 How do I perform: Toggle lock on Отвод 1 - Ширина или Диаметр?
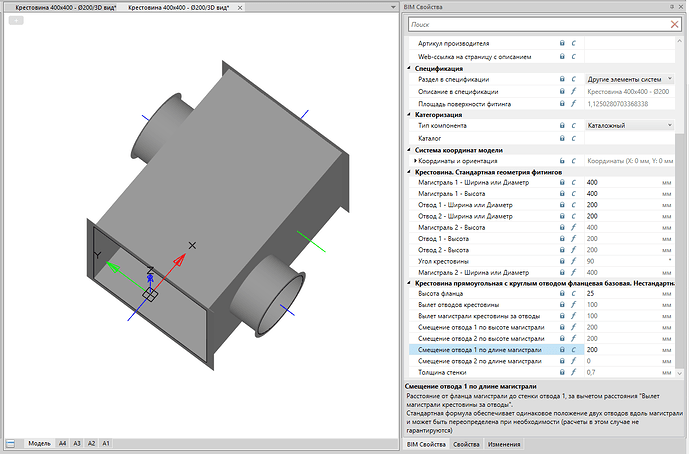click(x=562, y=205)
